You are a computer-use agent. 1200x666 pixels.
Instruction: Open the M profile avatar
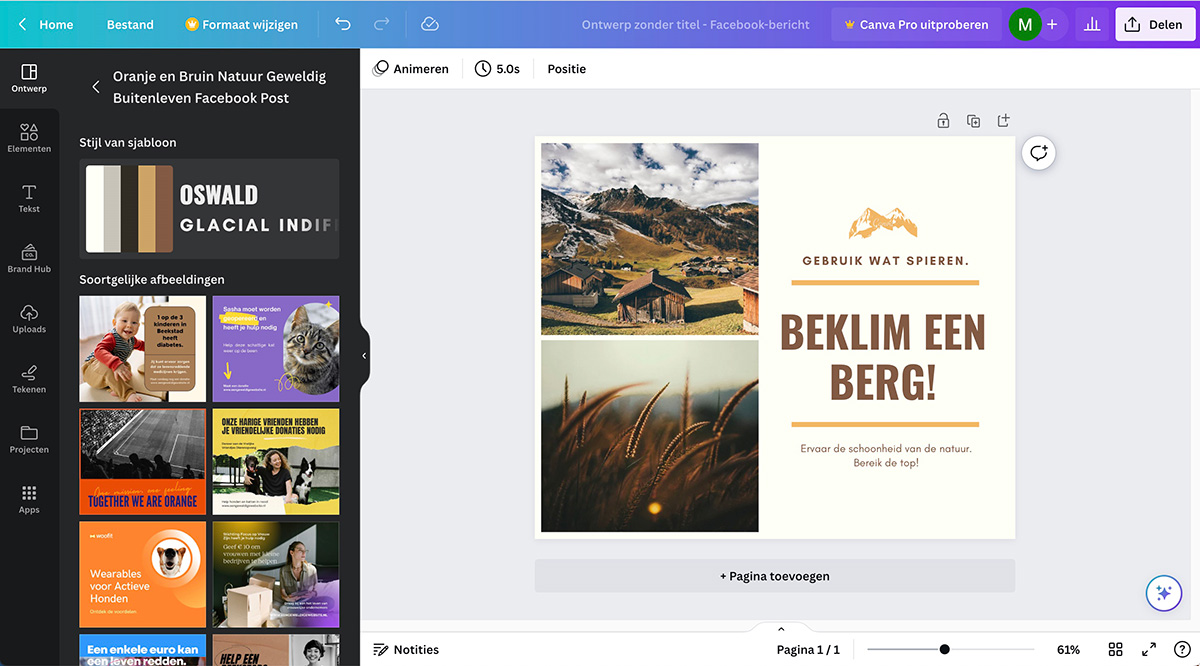[1024, 24]
